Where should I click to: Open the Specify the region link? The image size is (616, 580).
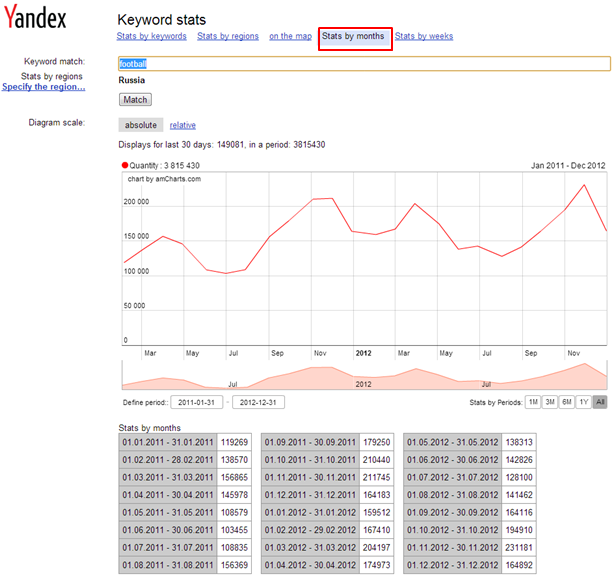point(43,87)
